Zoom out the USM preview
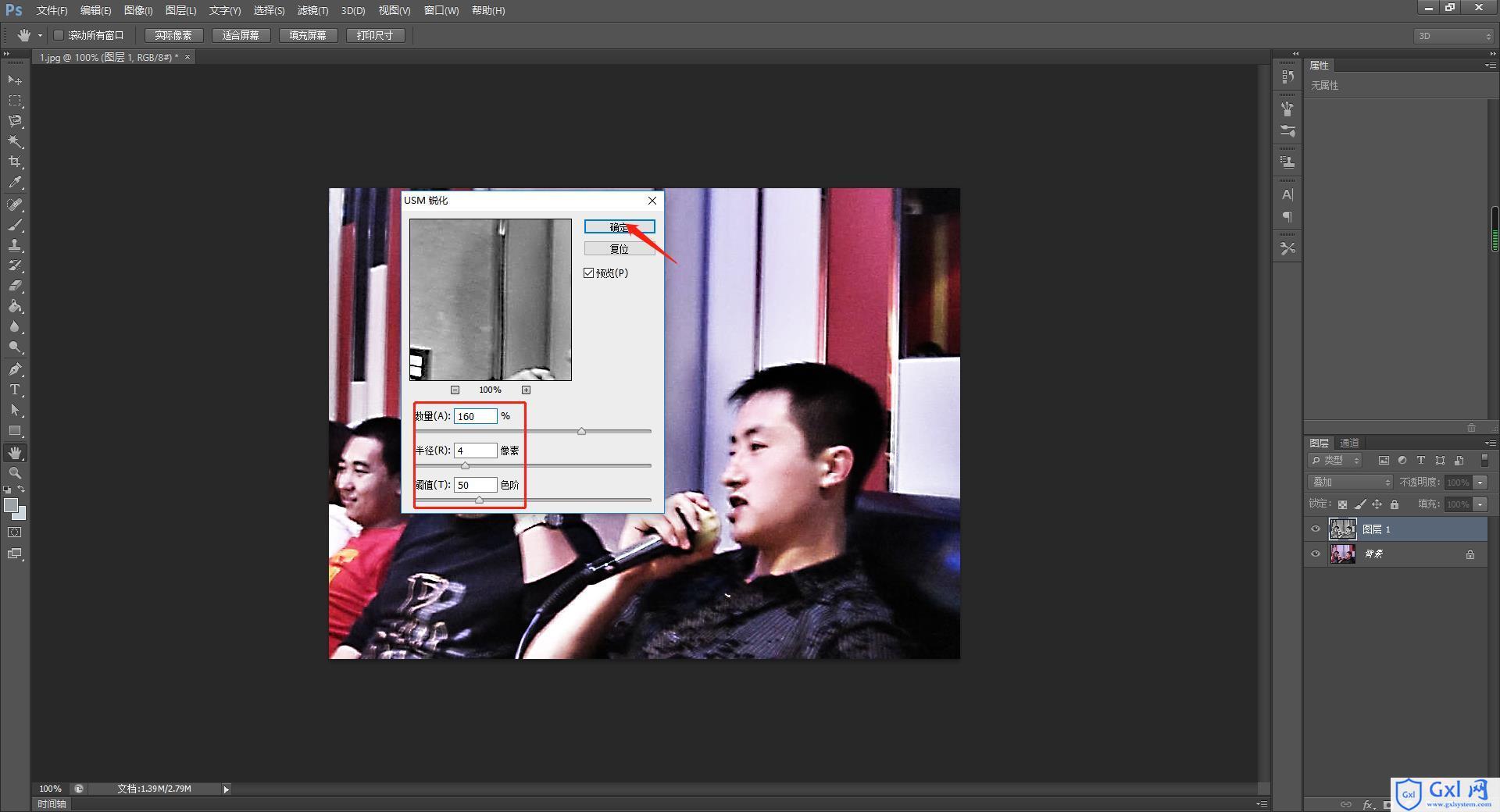1500x812 pixels. click(455, 390)
